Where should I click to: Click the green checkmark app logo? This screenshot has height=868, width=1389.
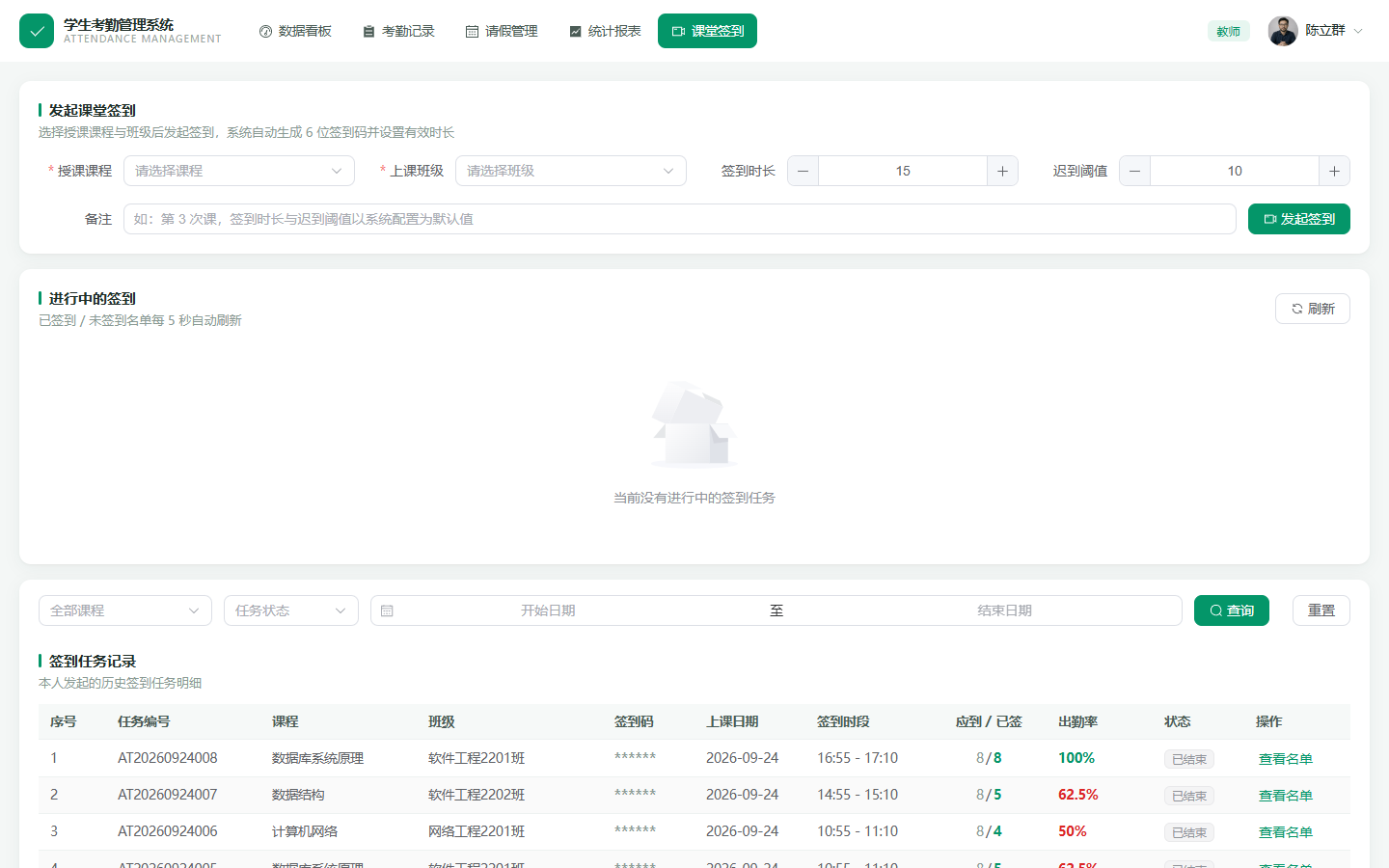(x=37, y=31)
